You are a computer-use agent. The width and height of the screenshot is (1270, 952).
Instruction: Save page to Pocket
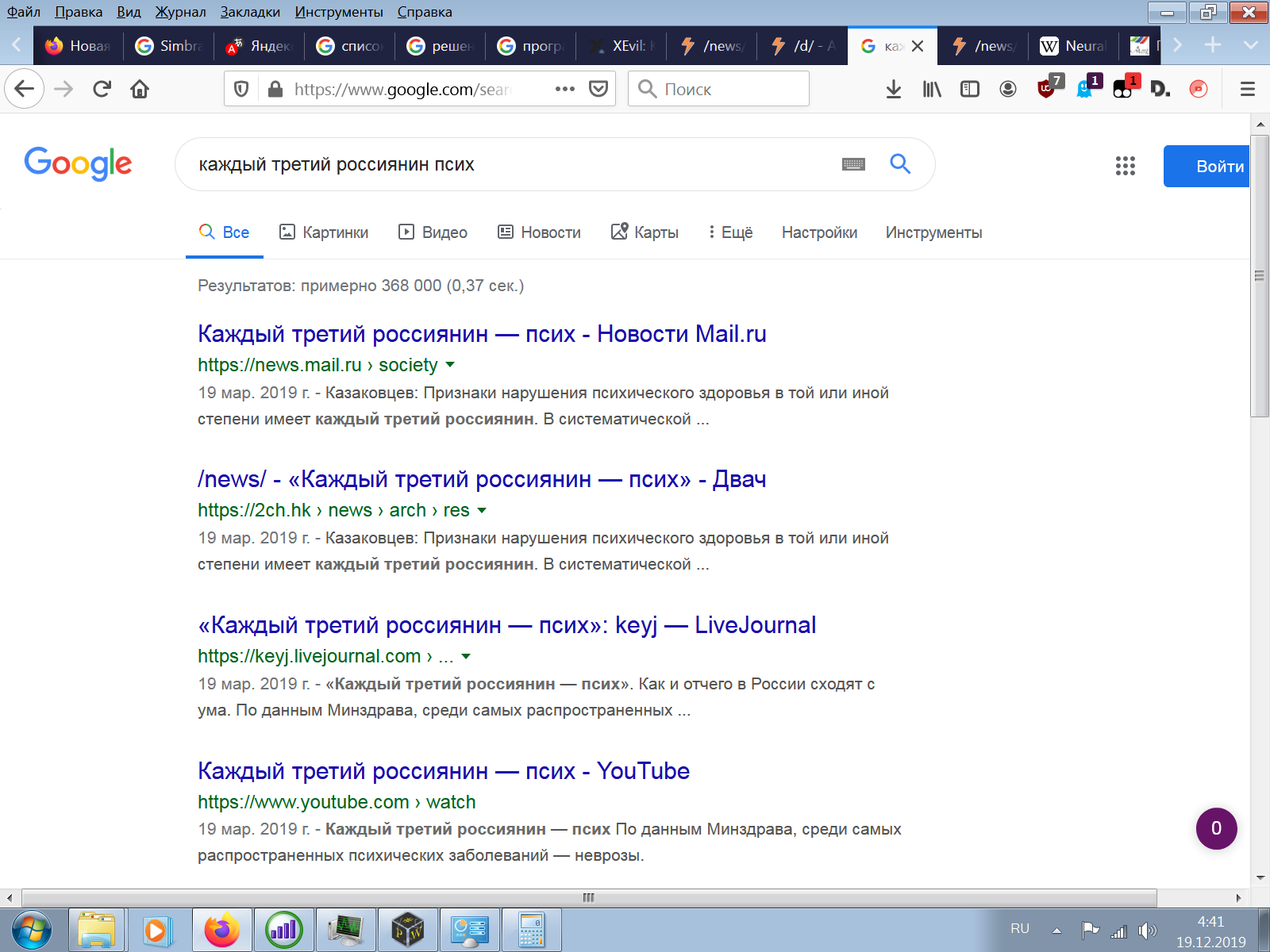(x=598, y=89)
